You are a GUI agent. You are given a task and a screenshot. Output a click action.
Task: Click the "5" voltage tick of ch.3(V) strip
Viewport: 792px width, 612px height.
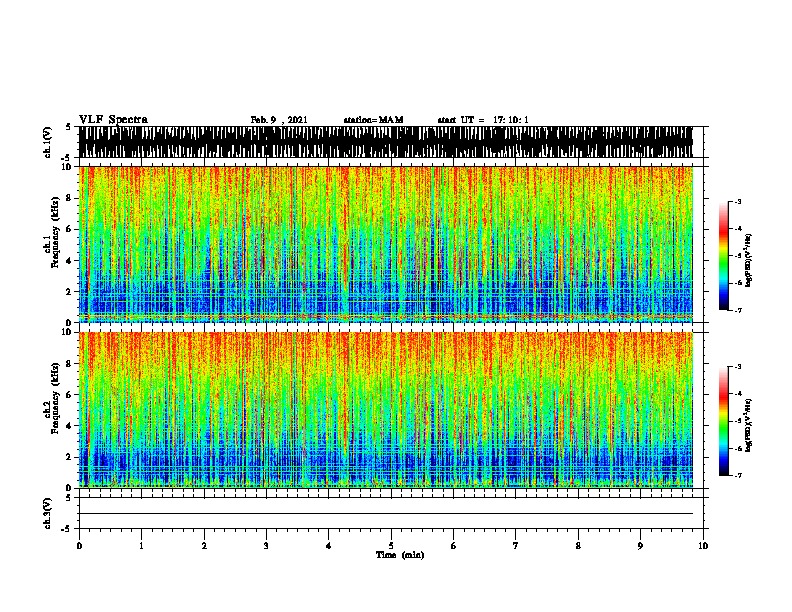click(68, 498)
